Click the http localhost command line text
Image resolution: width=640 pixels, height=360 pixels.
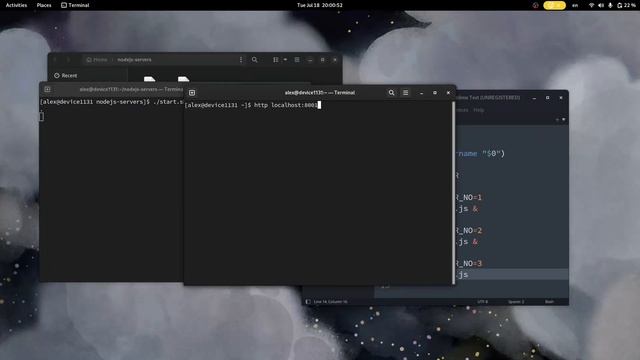(286, 105)
